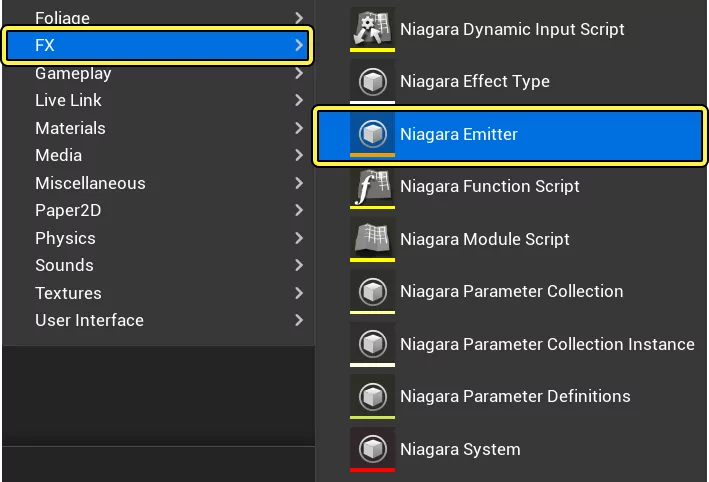Click the Niagara Effect Type cube icon

pyautogui.click(x=372, y=81)
